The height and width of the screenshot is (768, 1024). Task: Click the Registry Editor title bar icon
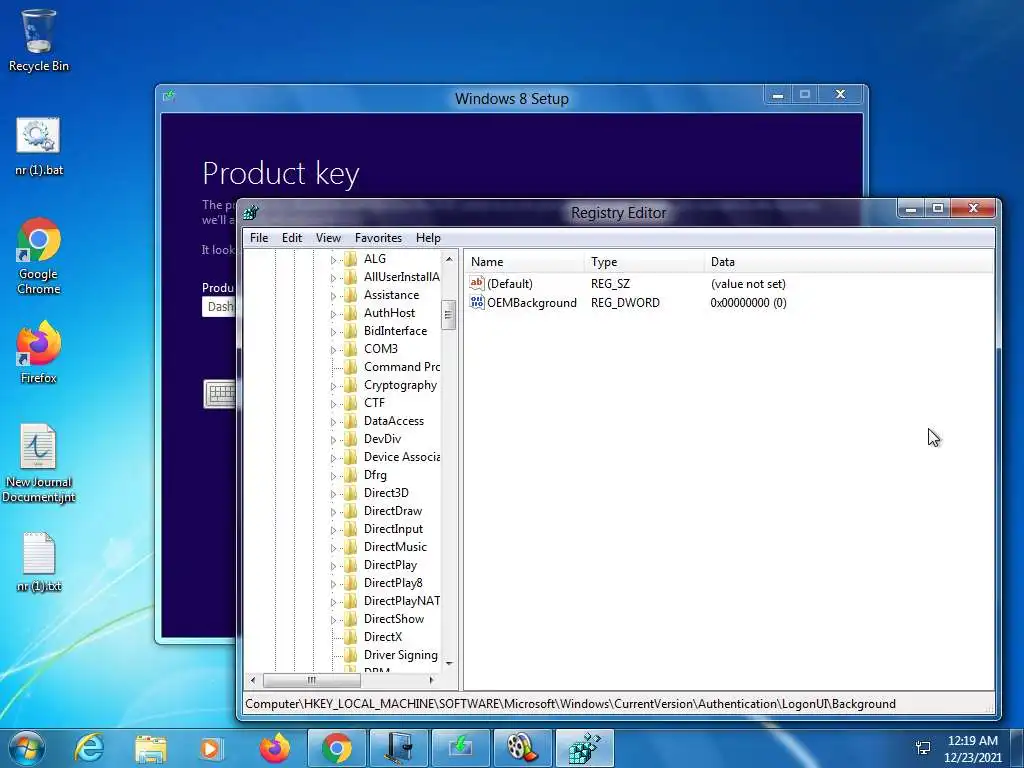coord(251,212)
